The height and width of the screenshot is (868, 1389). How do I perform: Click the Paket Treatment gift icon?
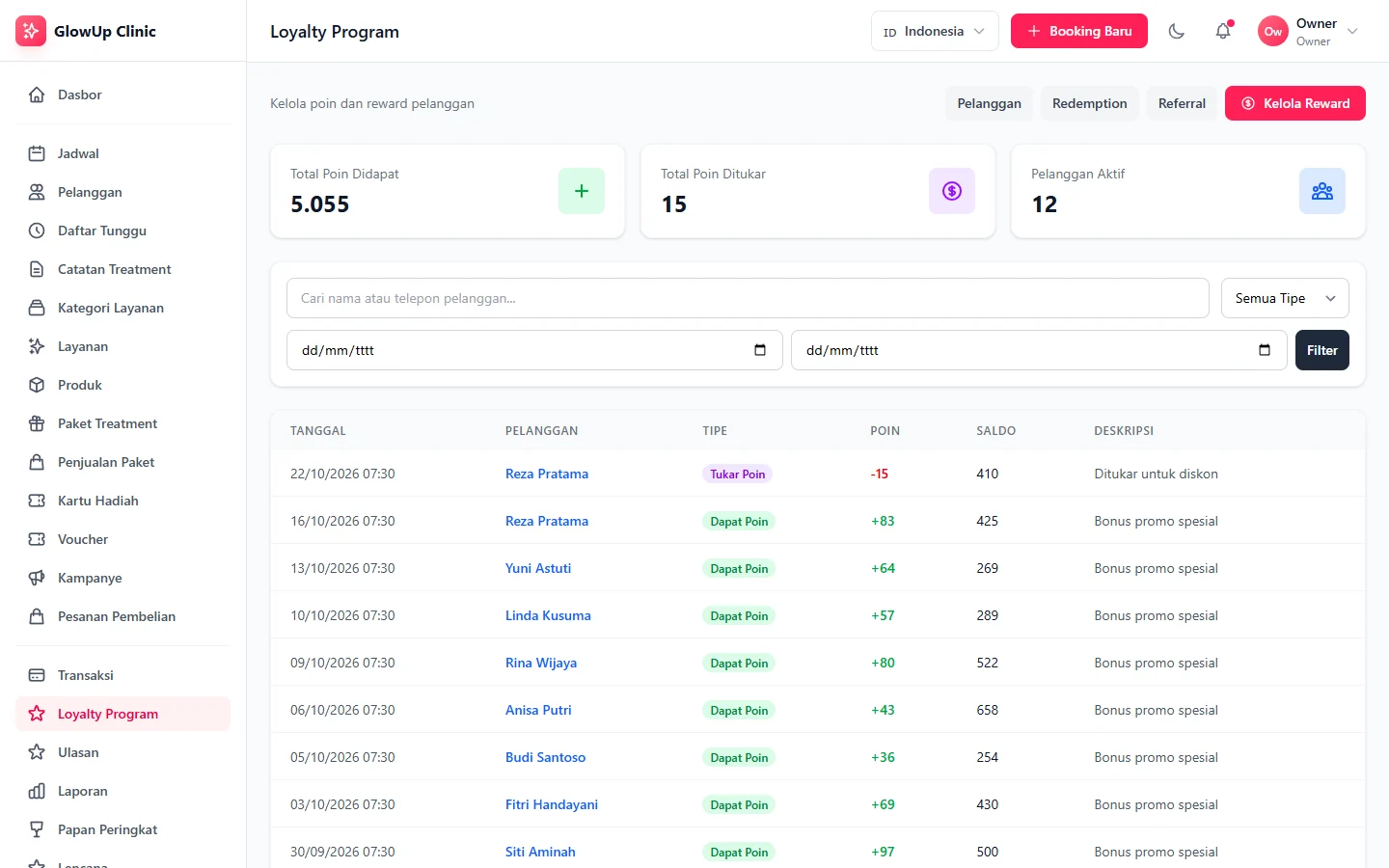[x=37, y=423]
